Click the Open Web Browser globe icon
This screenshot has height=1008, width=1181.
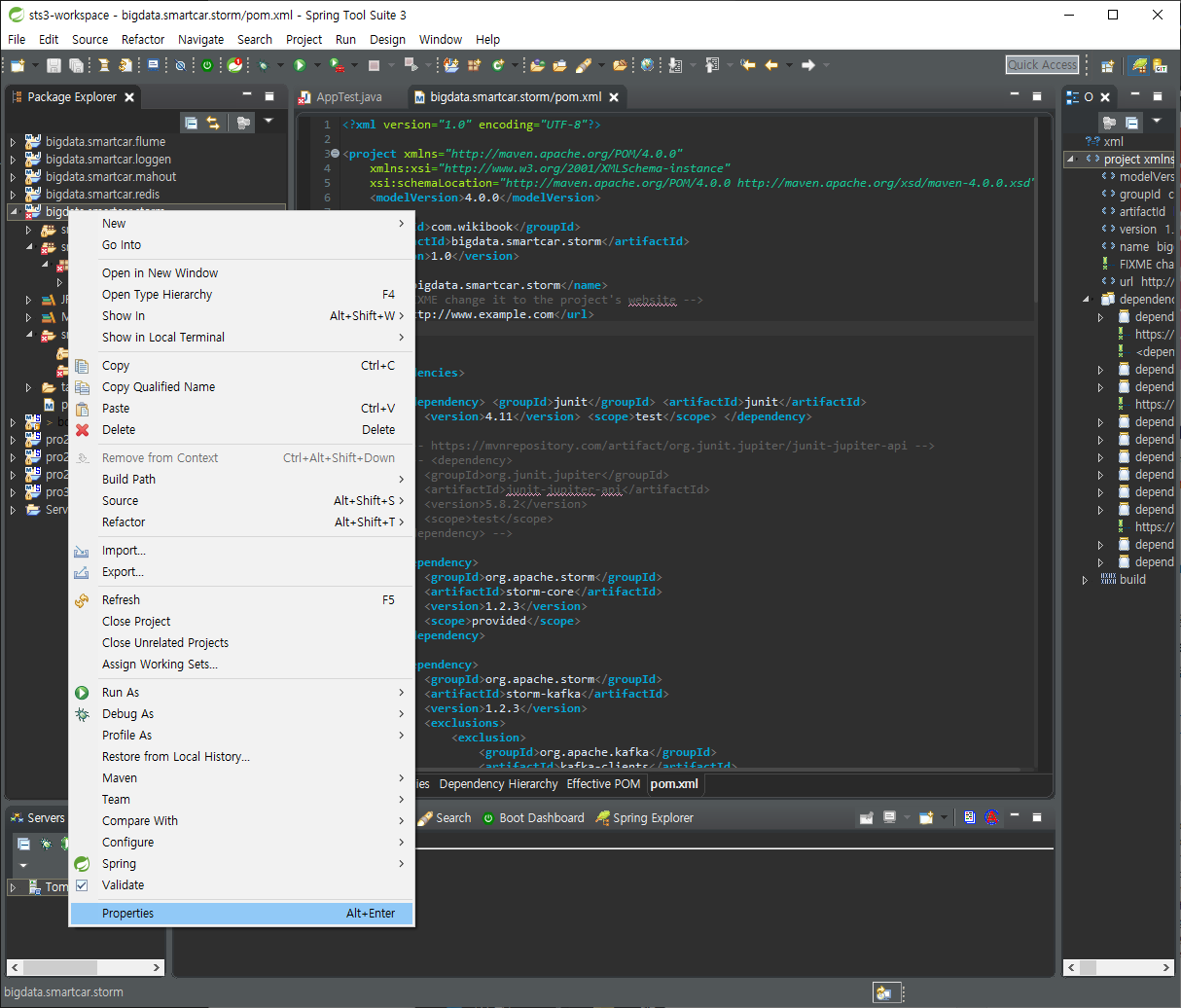coord(648,65)
